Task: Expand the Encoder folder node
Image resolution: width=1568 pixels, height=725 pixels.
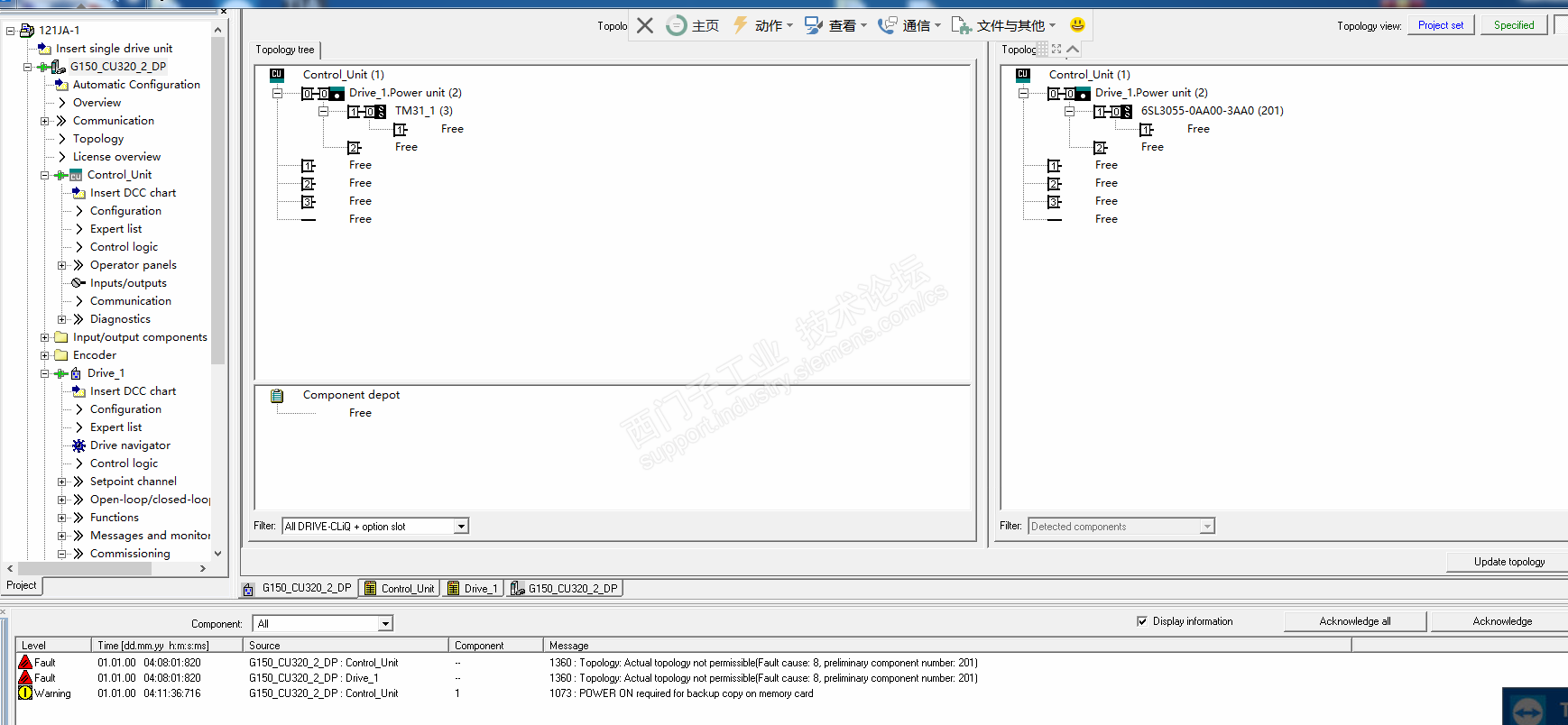Action: tap(45, 355)
